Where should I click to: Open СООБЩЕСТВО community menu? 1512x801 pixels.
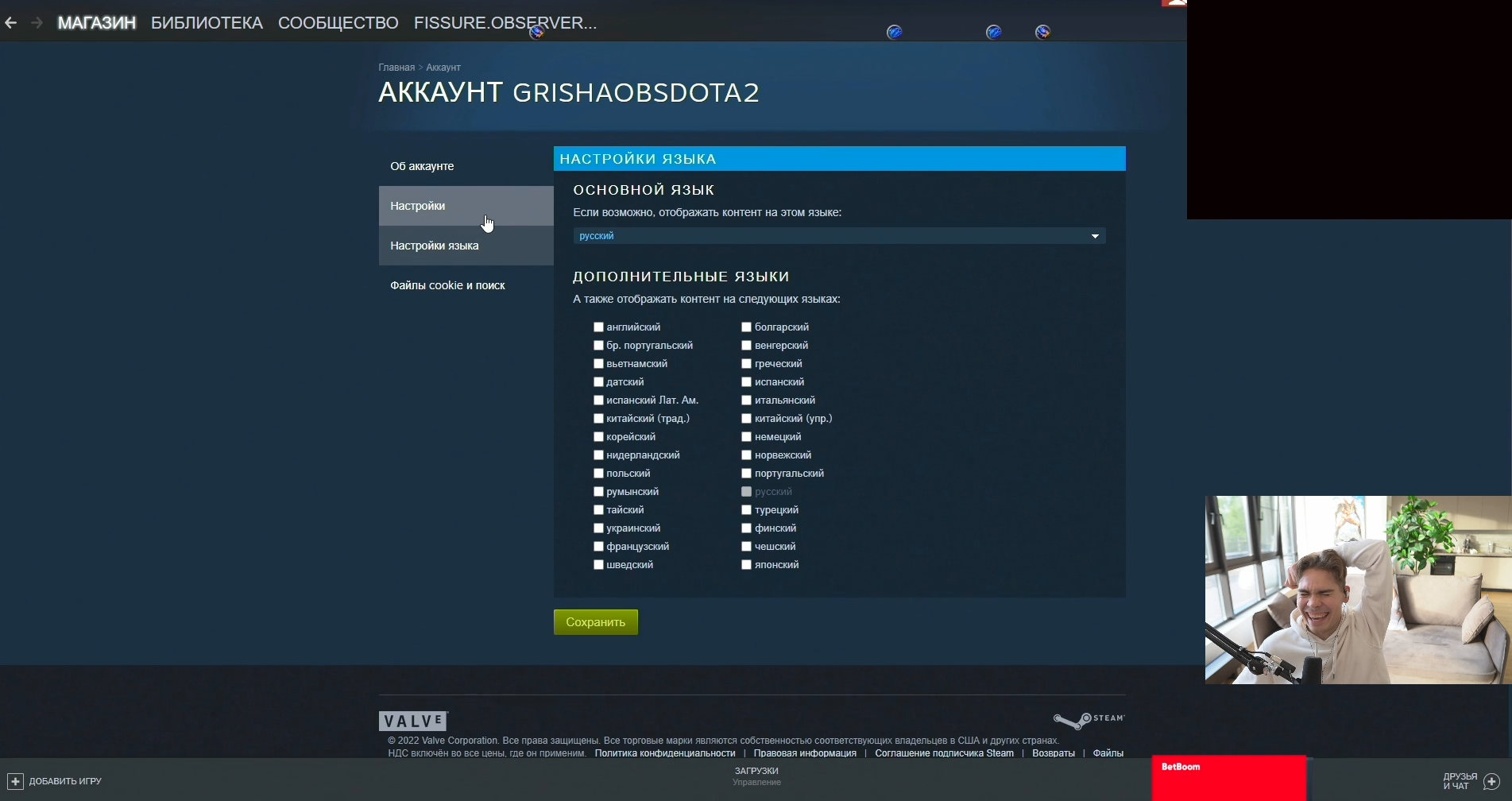click(x=338, y=23)
